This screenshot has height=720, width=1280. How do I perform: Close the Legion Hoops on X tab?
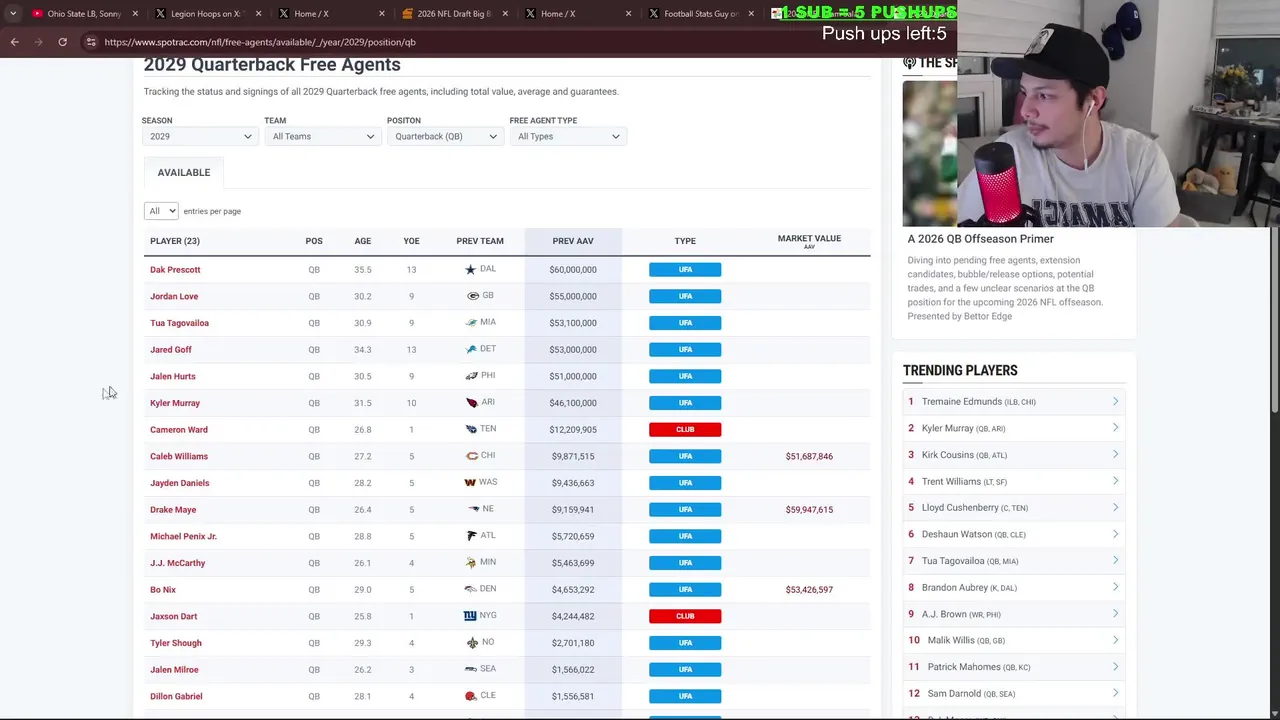(x=259, y=14)
